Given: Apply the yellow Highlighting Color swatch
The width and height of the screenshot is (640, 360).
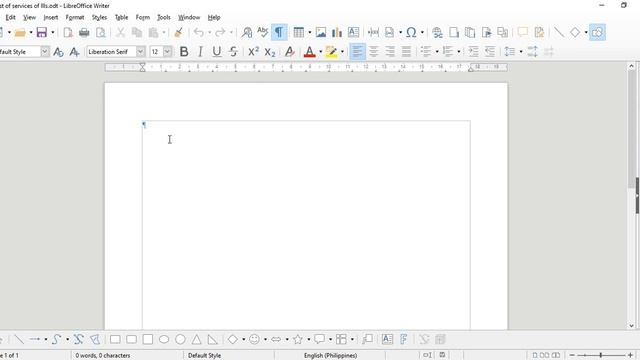Looking at the screenshot, I should pyautogui.click(x=331, y=52).
